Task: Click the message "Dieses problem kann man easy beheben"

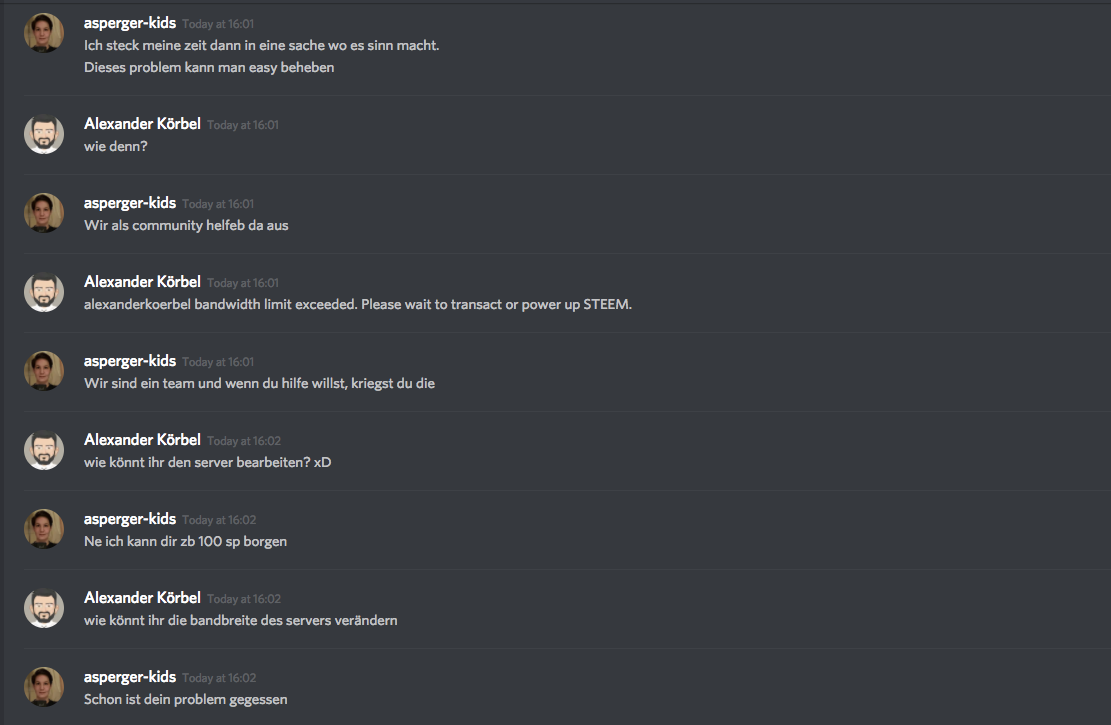Action: [x=209, y=67]
